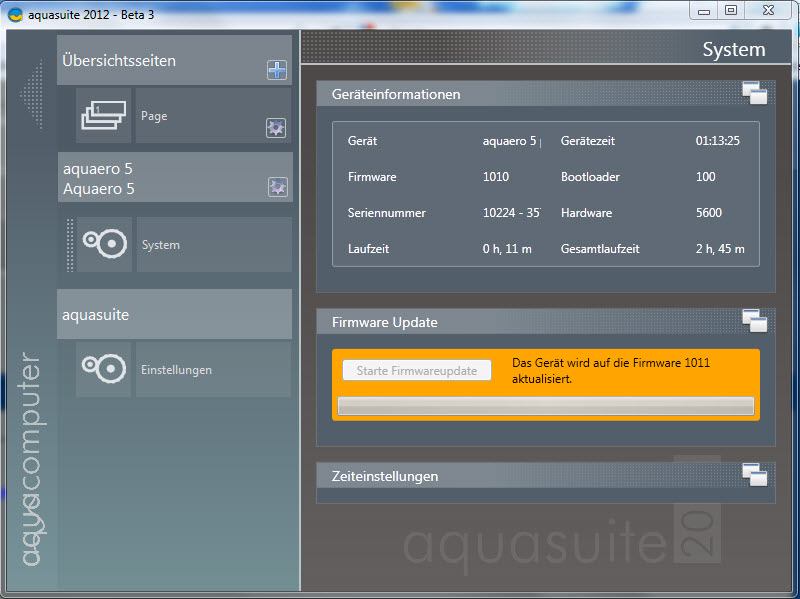
Task: Select the device name value aquaero 5
Action: pyautogui.click(x=511, y=141)
